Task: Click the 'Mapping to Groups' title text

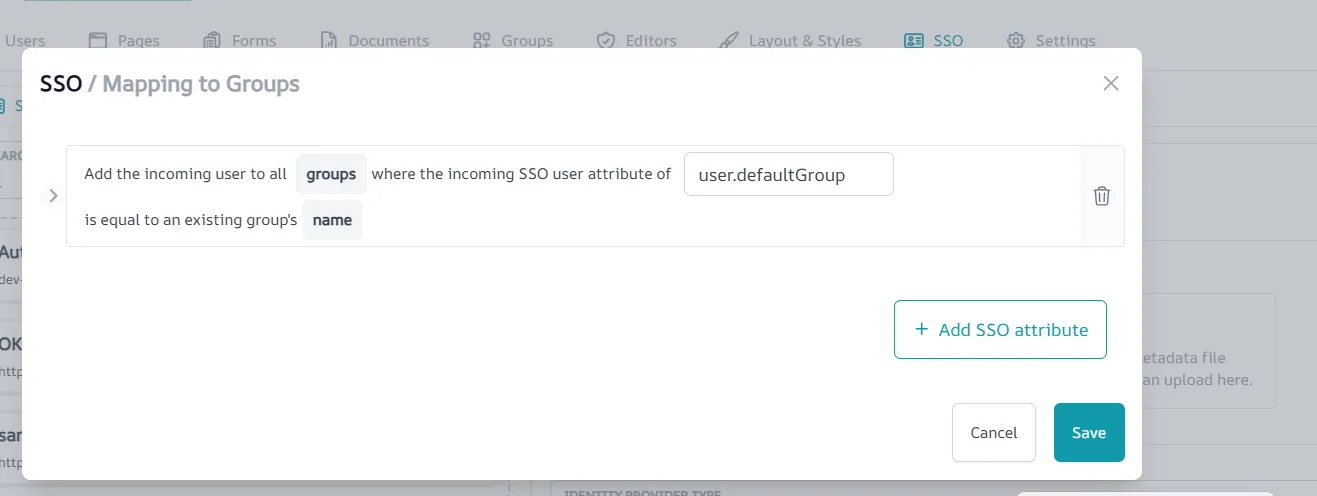Action: pos(201,84)
